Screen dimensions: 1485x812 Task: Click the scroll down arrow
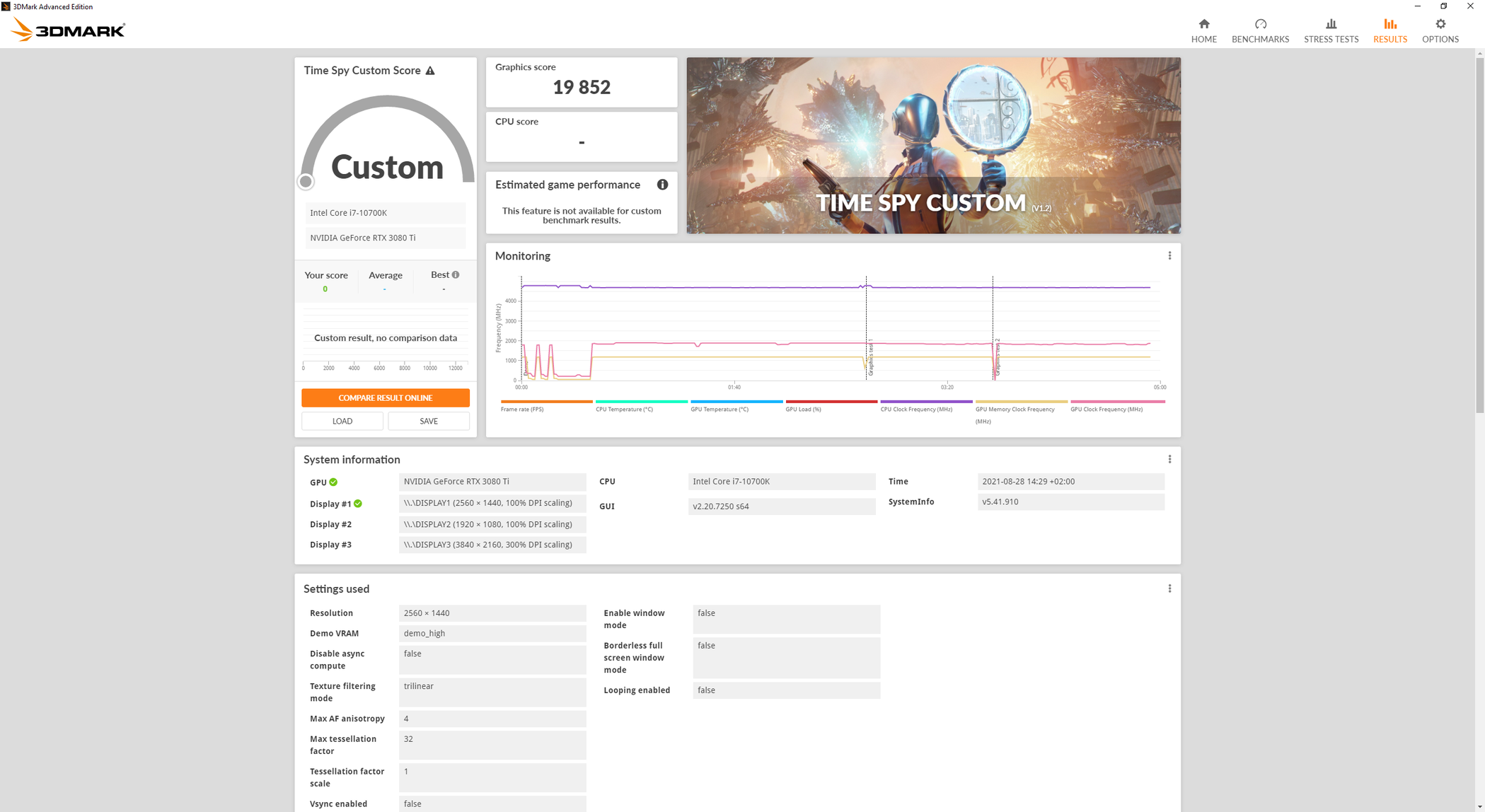(x=1479, y=806)
